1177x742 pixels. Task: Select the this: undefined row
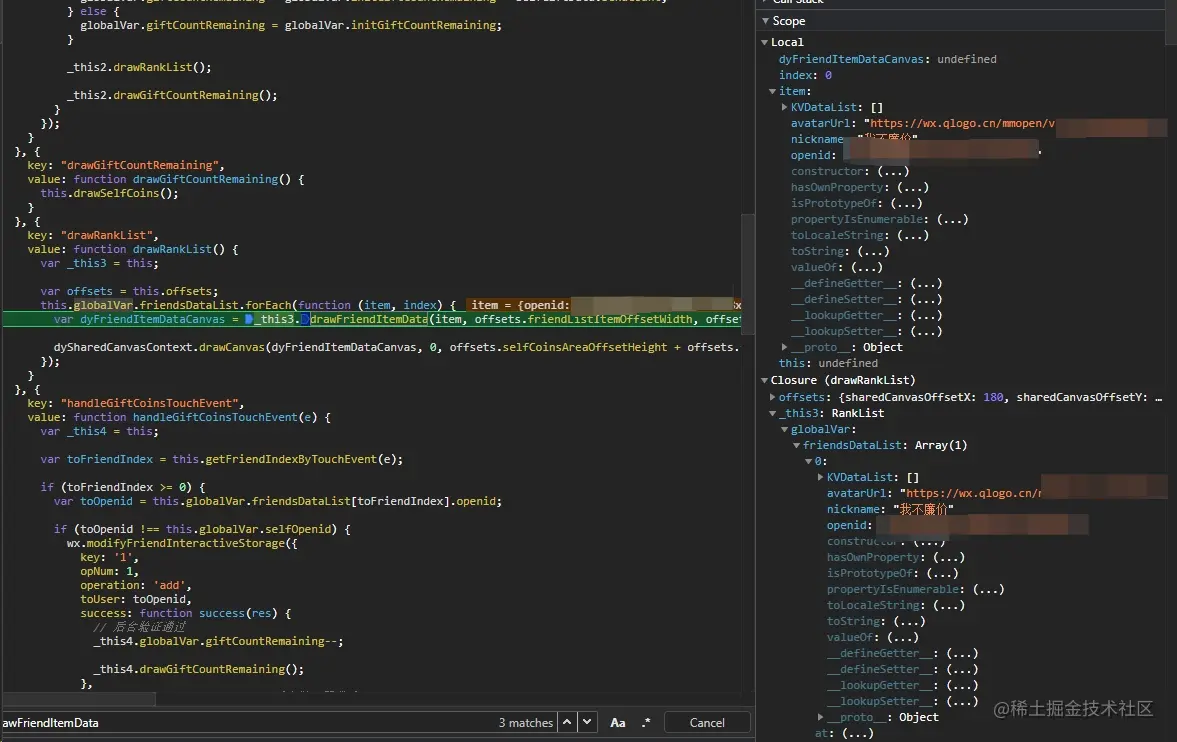coord(828,363)
